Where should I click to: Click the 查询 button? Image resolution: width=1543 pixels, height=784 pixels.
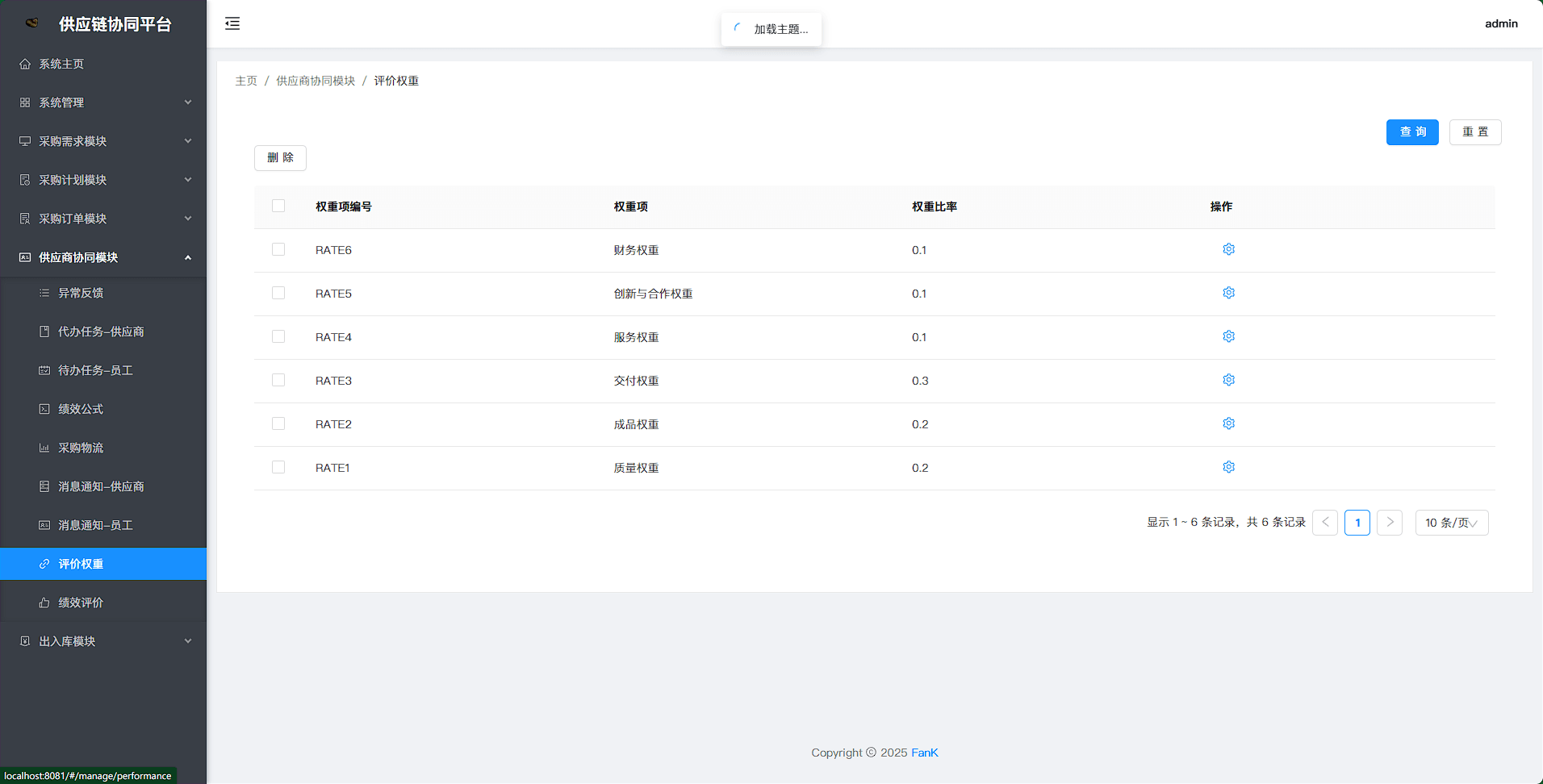point(1411,132)
